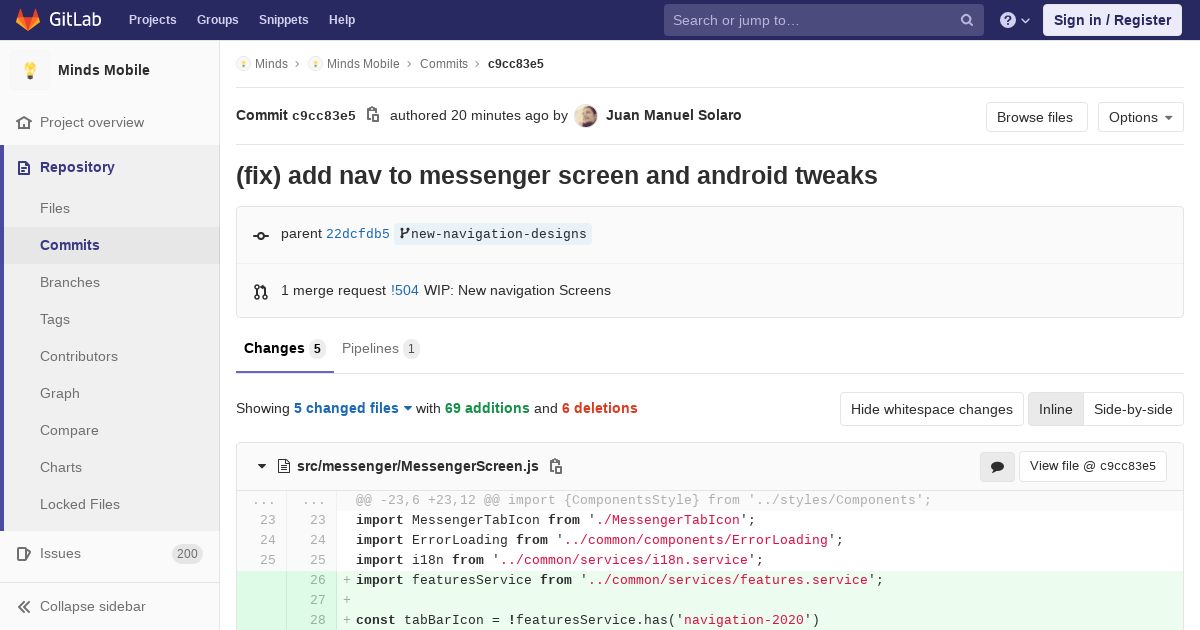Open Graph in Repository sidebar
The width and height of the screenshot is (1200, 630).
pyautogui.click(x=60, y=393)
